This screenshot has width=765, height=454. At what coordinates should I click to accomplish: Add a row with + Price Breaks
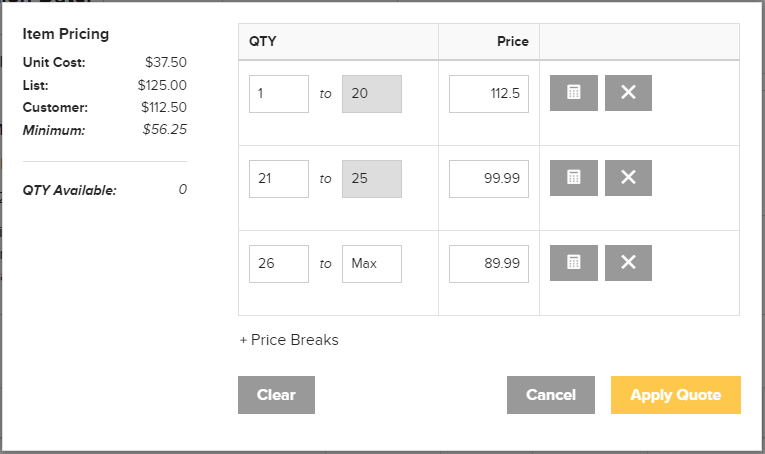coord(289,340)
